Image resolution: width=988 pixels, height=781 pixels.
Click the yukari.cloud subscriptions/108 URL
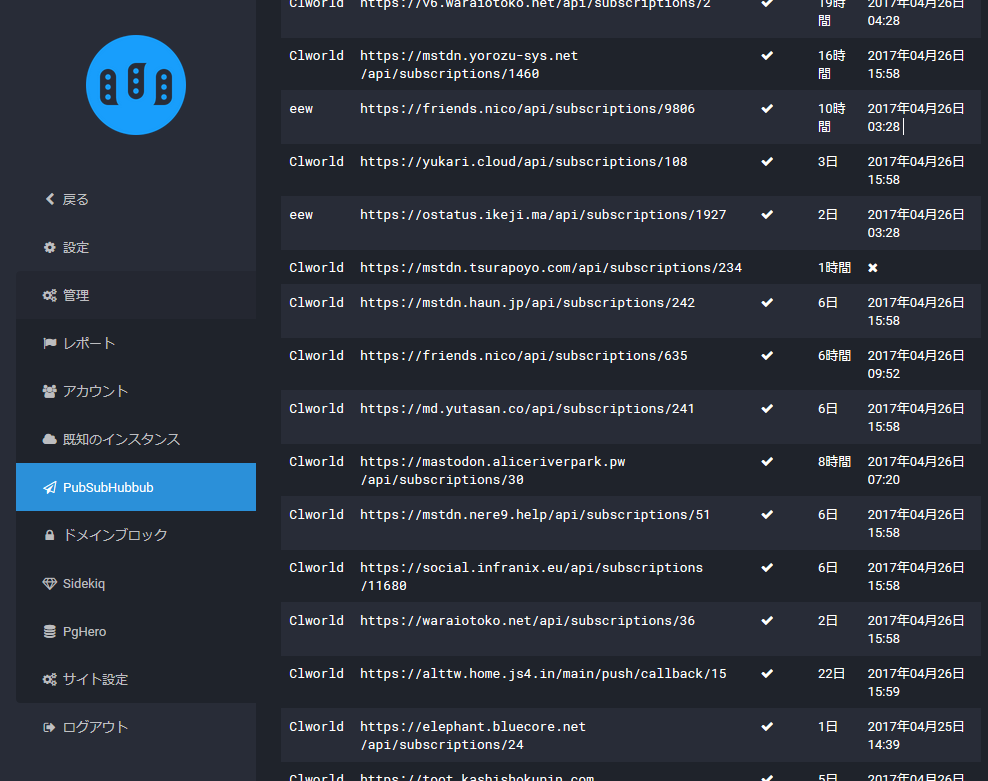click(x=523, y=162)
